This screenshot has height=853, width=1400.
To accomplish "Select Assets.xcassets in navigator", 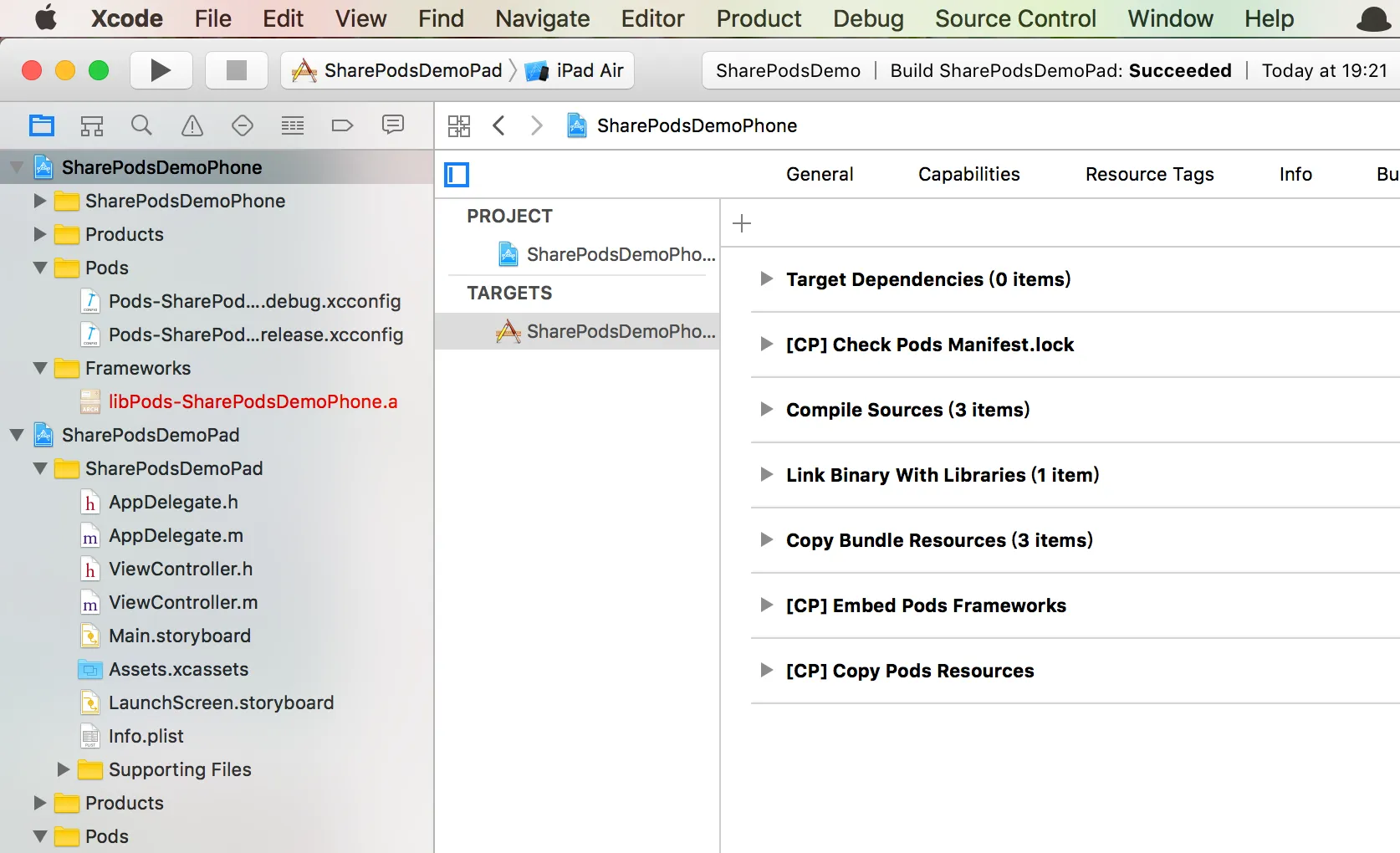I will (x=179, y=669).
